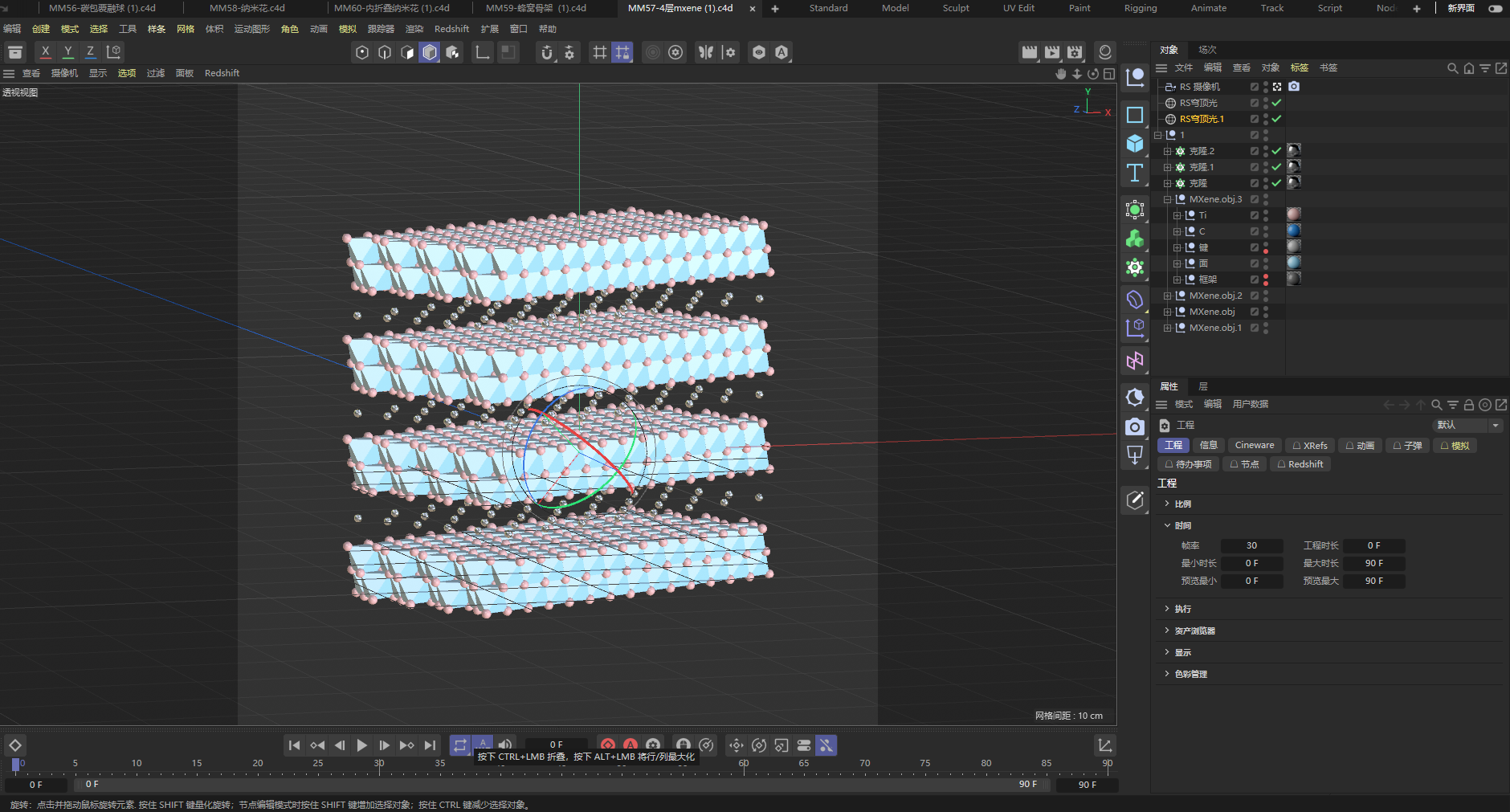Toggle playback loop mode

pos(460,745)
